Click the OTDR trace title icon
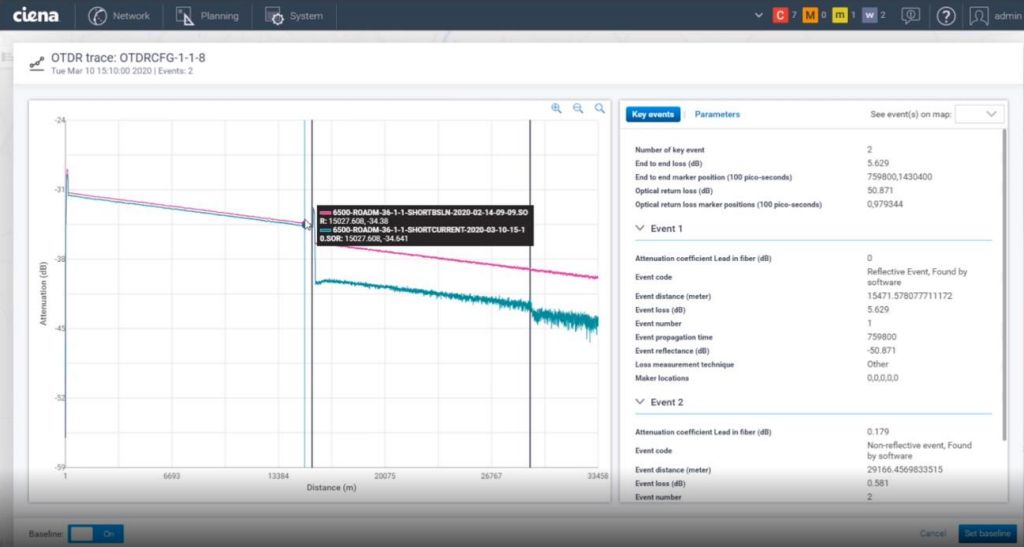 coord(37,63)
